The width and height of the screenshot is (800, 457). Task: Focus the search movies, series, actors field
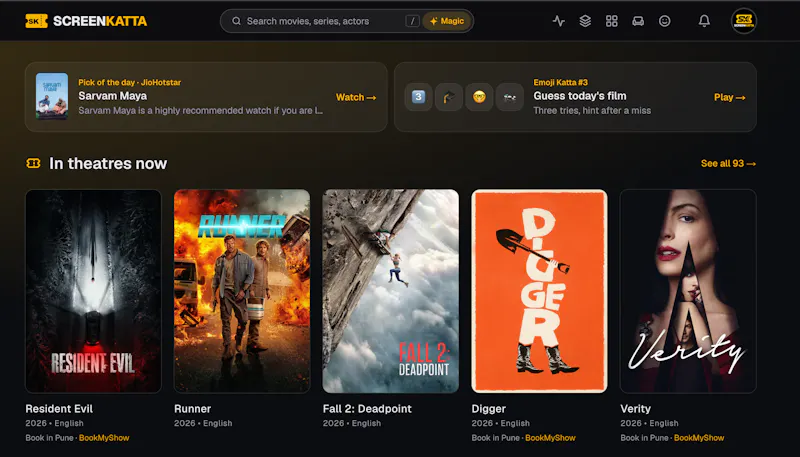coord(347,21)
